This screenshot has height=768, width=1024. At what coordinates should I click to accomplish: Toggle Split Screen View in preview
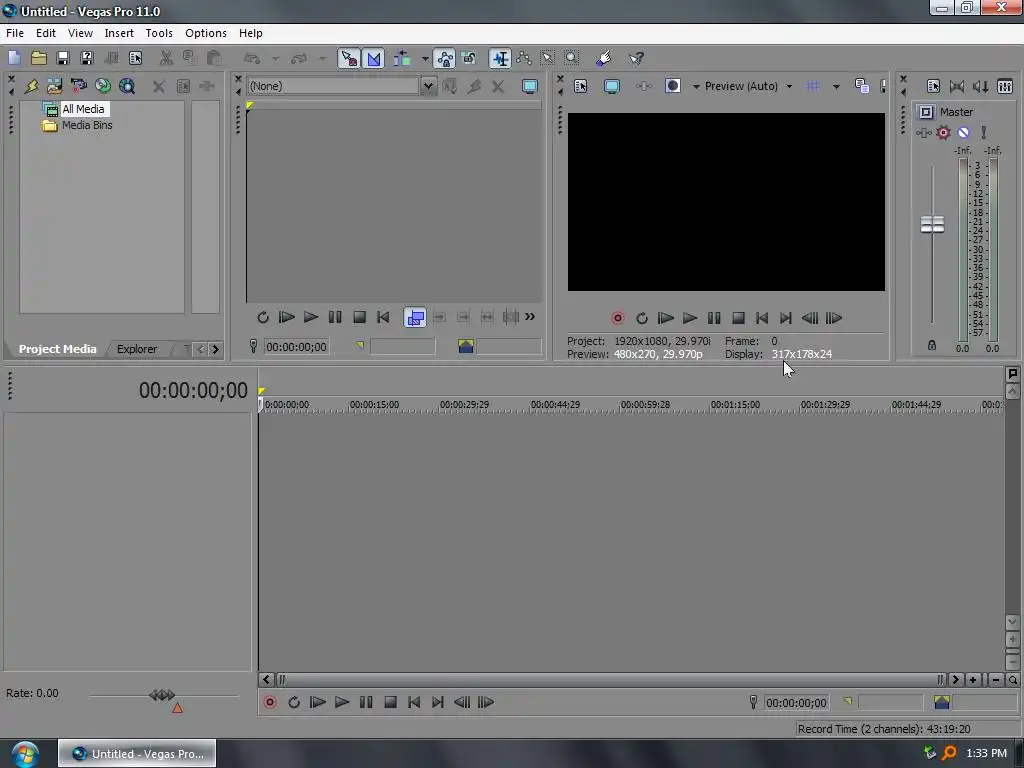pos(673,86)
